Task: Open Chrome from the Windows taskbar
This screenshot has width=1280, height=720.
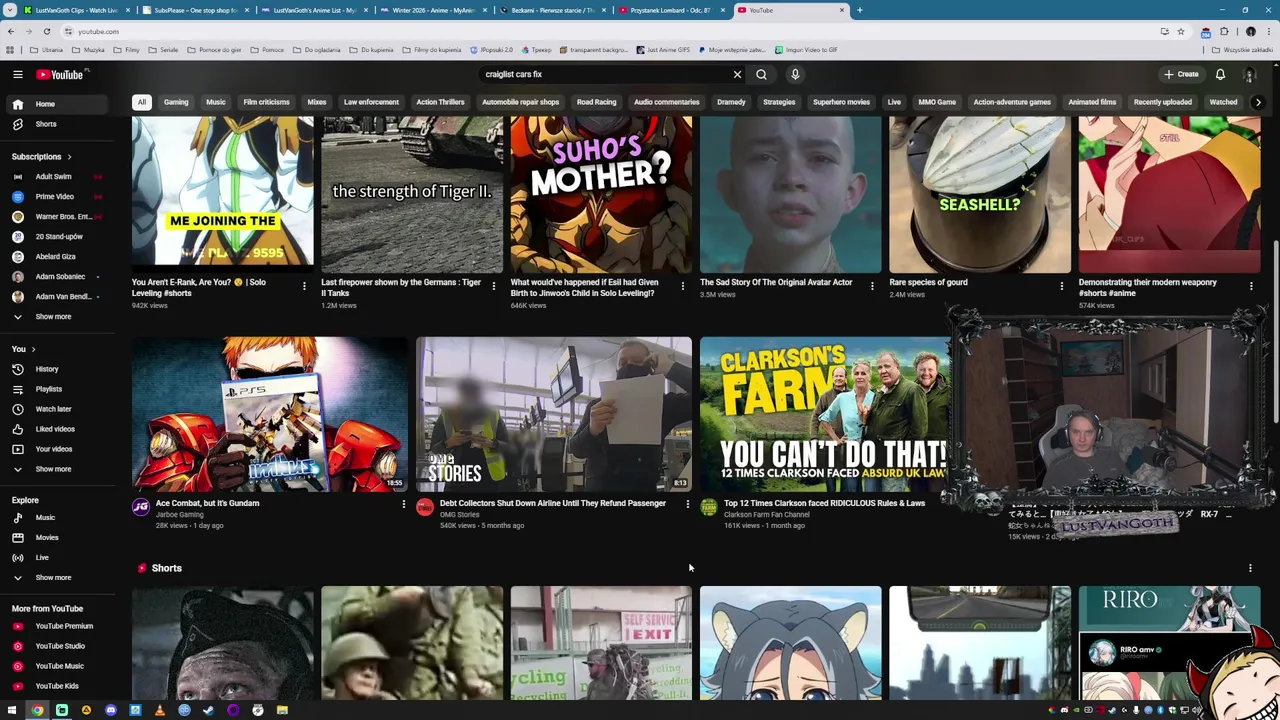Action: click(x=37, y=710)
